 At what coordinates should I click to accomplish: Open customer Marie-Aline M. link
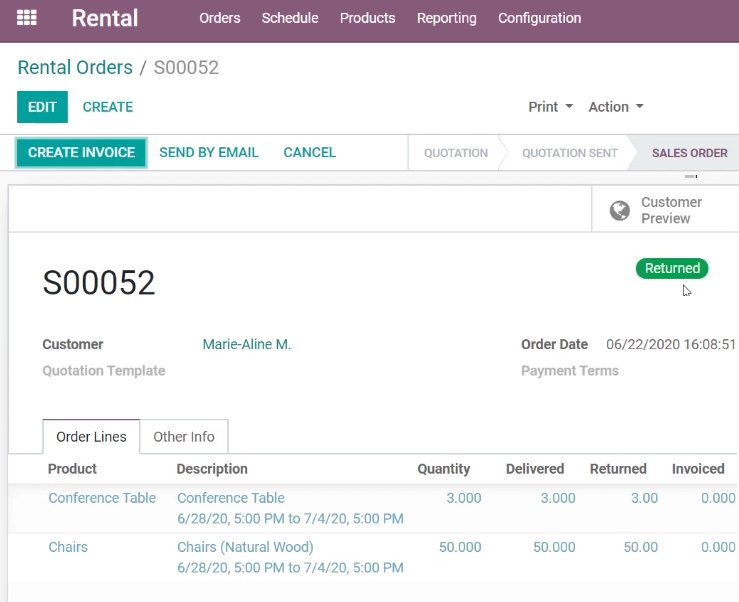[x=246, y=344]
